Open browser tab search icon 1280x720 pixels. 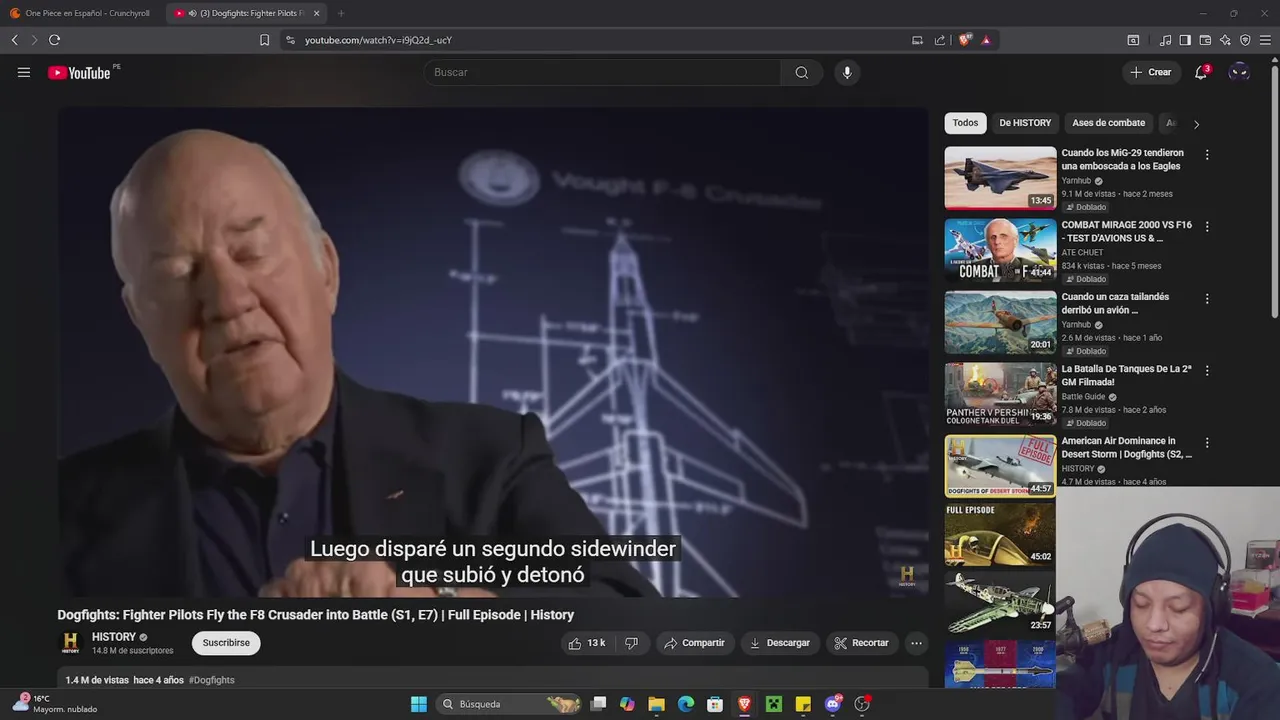click(x=1133, y=40)
